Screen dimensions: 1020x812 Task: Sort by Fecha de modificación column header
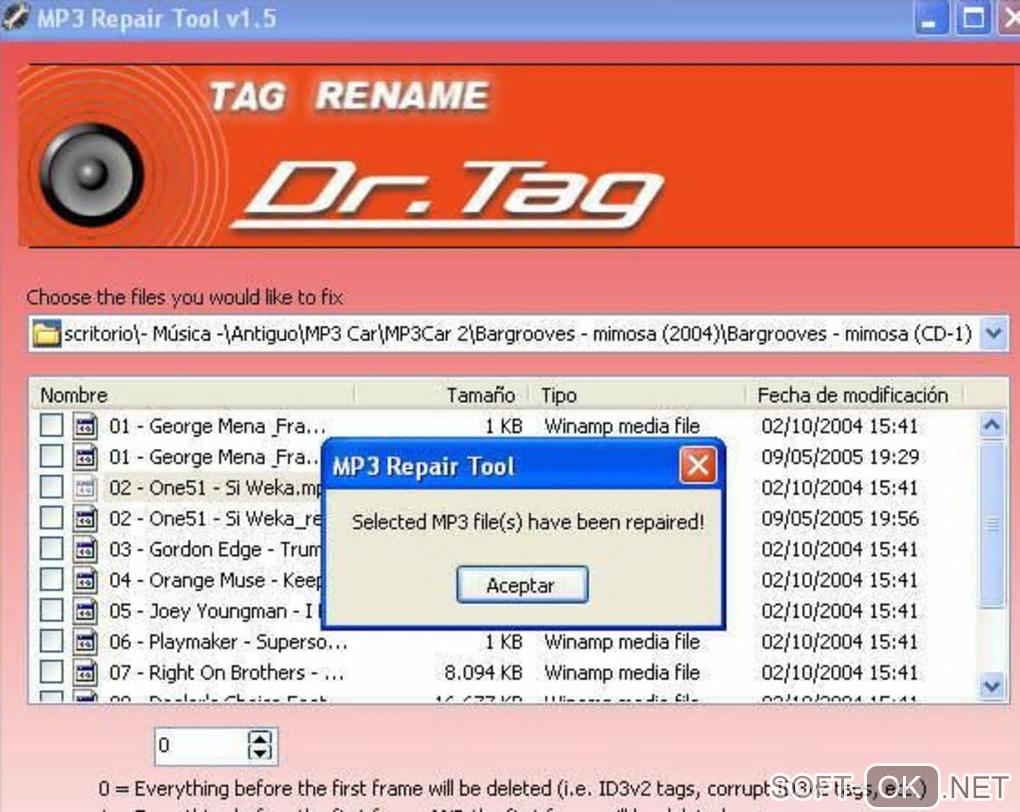click(x=854, y=394)
